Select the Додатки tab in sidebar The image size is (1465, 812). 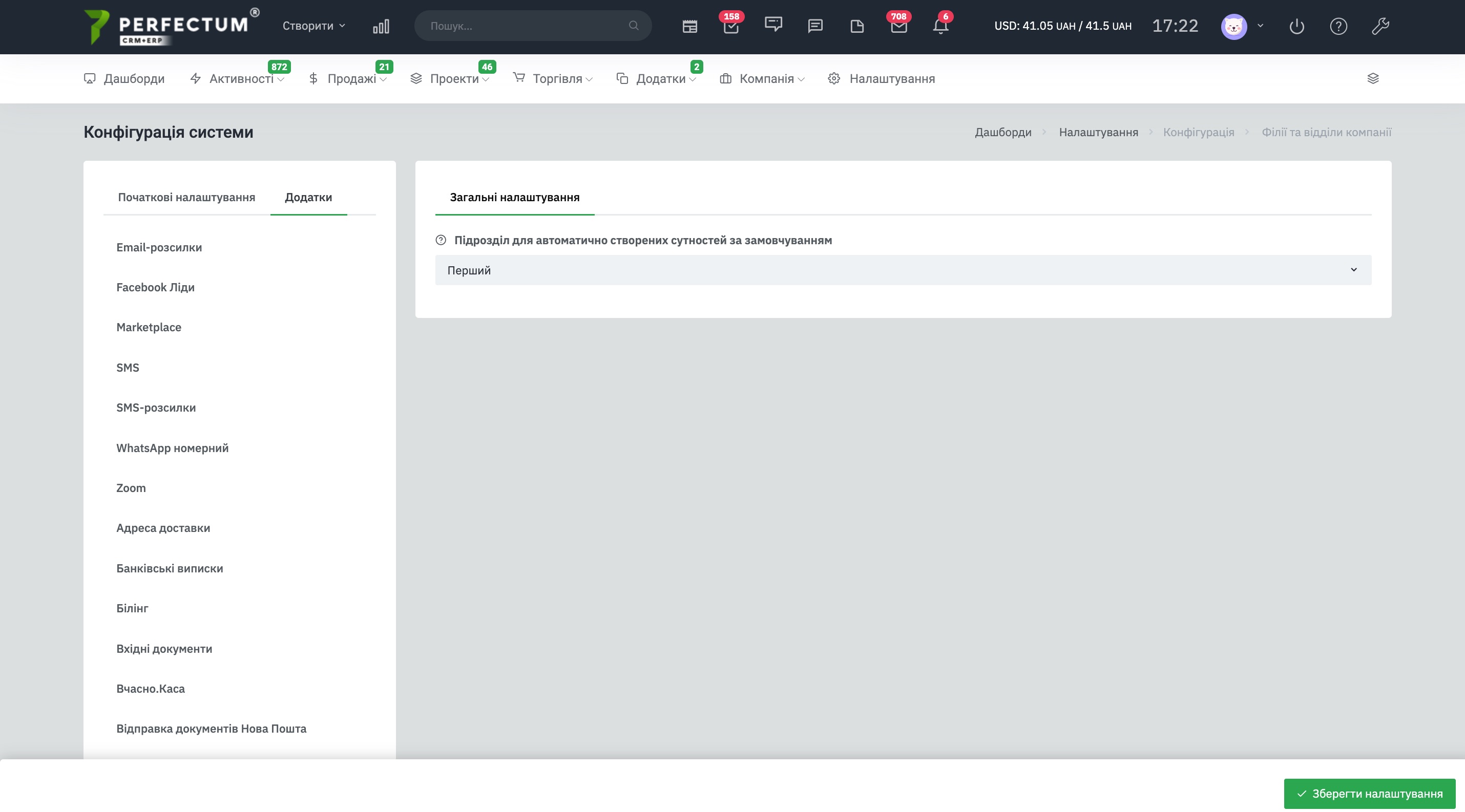point(308,197)
